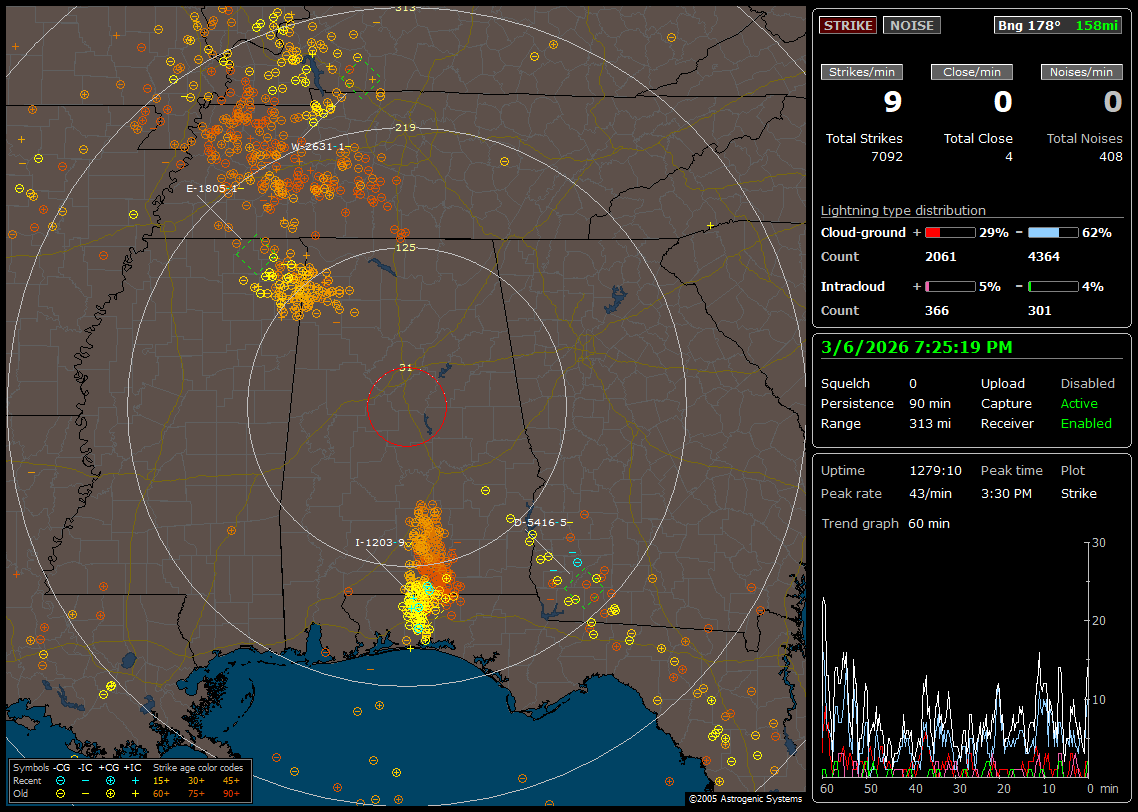
Task: Select storm cell label D-5416-5
Action: 541,522
